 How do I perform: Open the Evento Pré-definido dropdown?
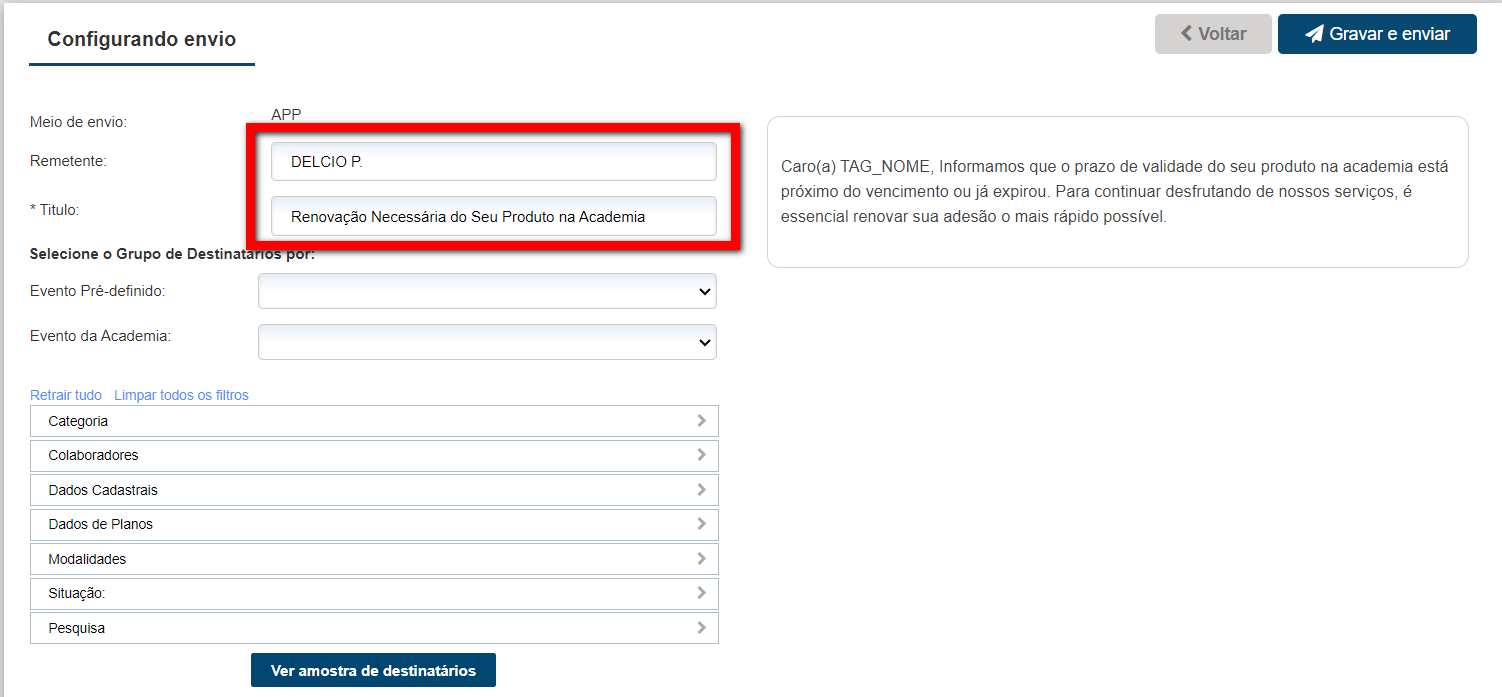(487, 292)
